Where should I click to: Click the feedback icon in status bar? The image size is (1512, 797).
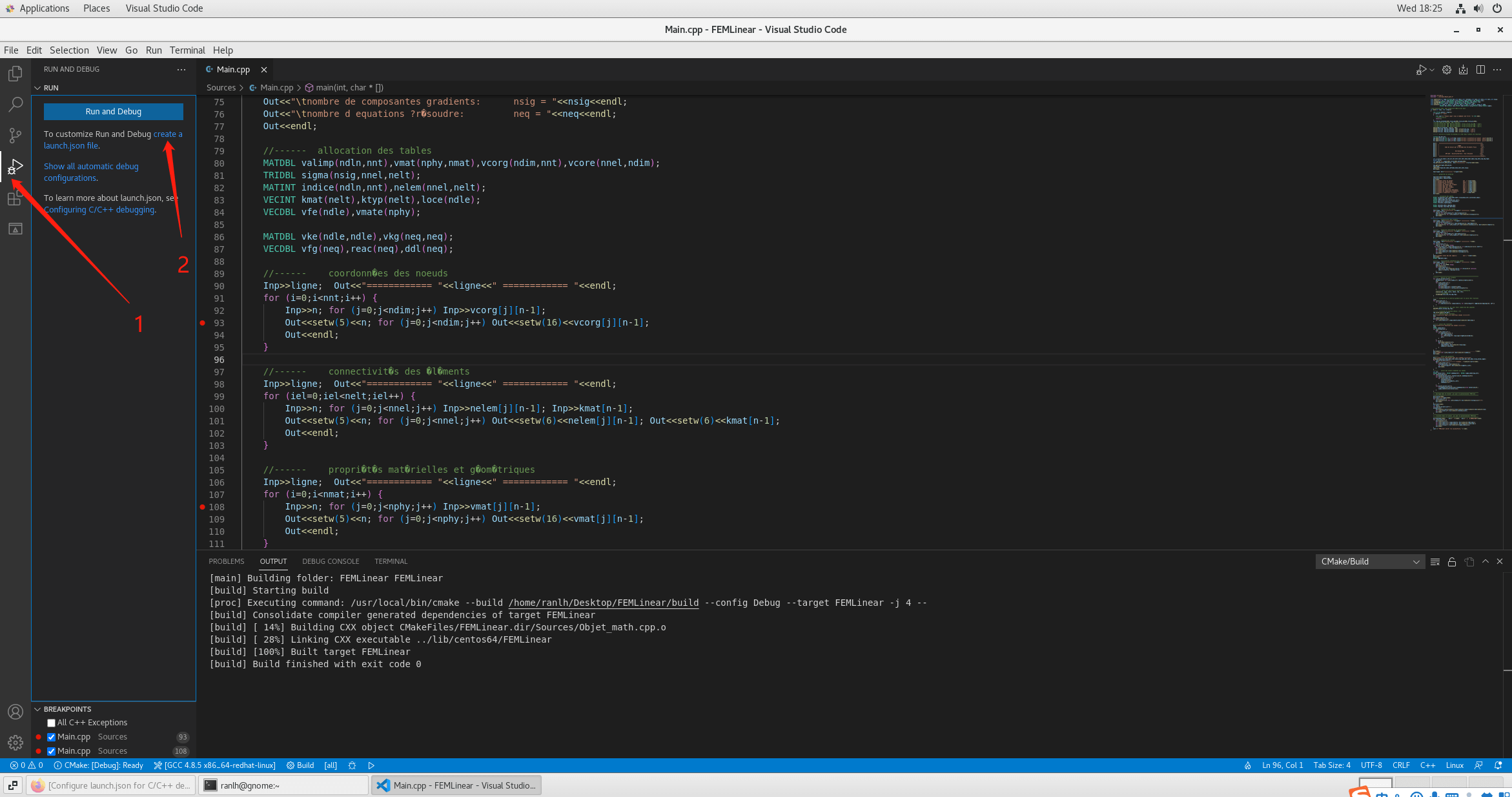coord(1478,765)
